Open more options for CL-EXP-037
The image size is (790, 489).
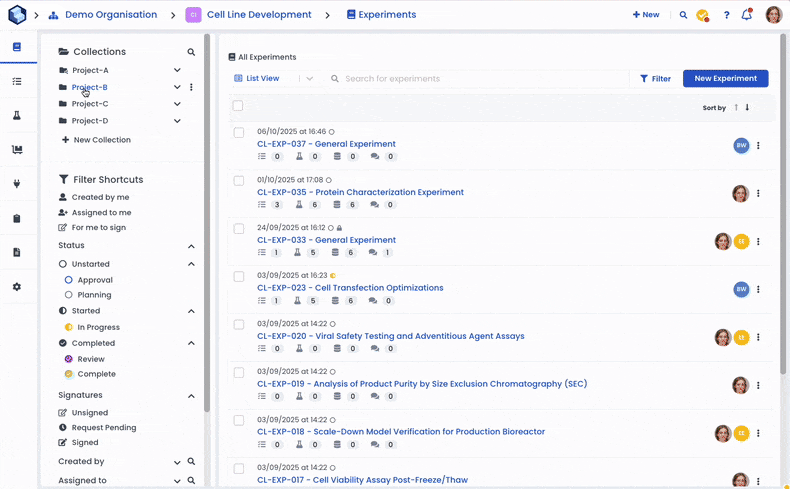(758, 146)
